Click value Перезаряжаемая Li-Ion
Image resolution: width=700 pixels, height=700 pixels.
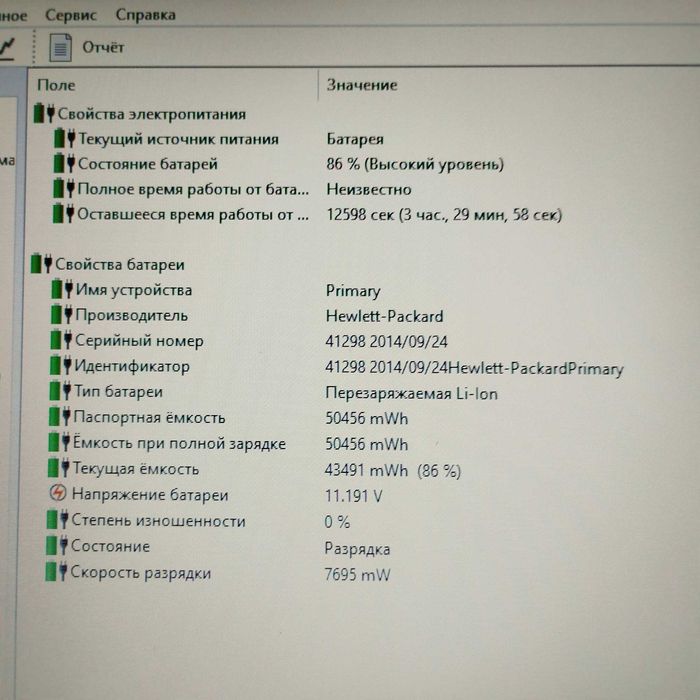(411, 394)
